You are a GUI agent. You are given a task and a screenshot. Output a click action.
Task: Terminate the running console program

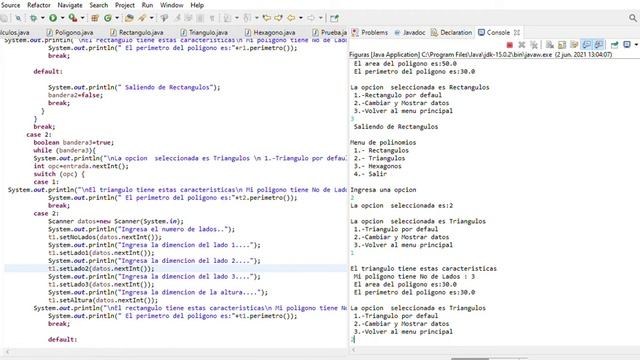pyautogui.click(x=509, y=45)
